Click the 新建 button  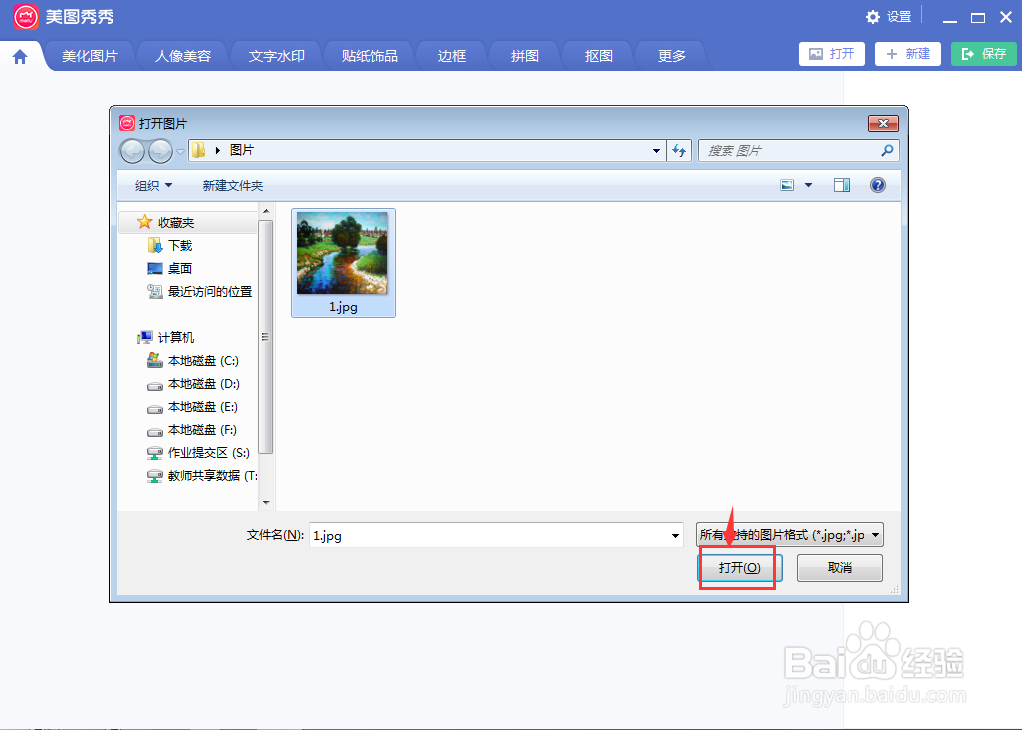(908, 54)
